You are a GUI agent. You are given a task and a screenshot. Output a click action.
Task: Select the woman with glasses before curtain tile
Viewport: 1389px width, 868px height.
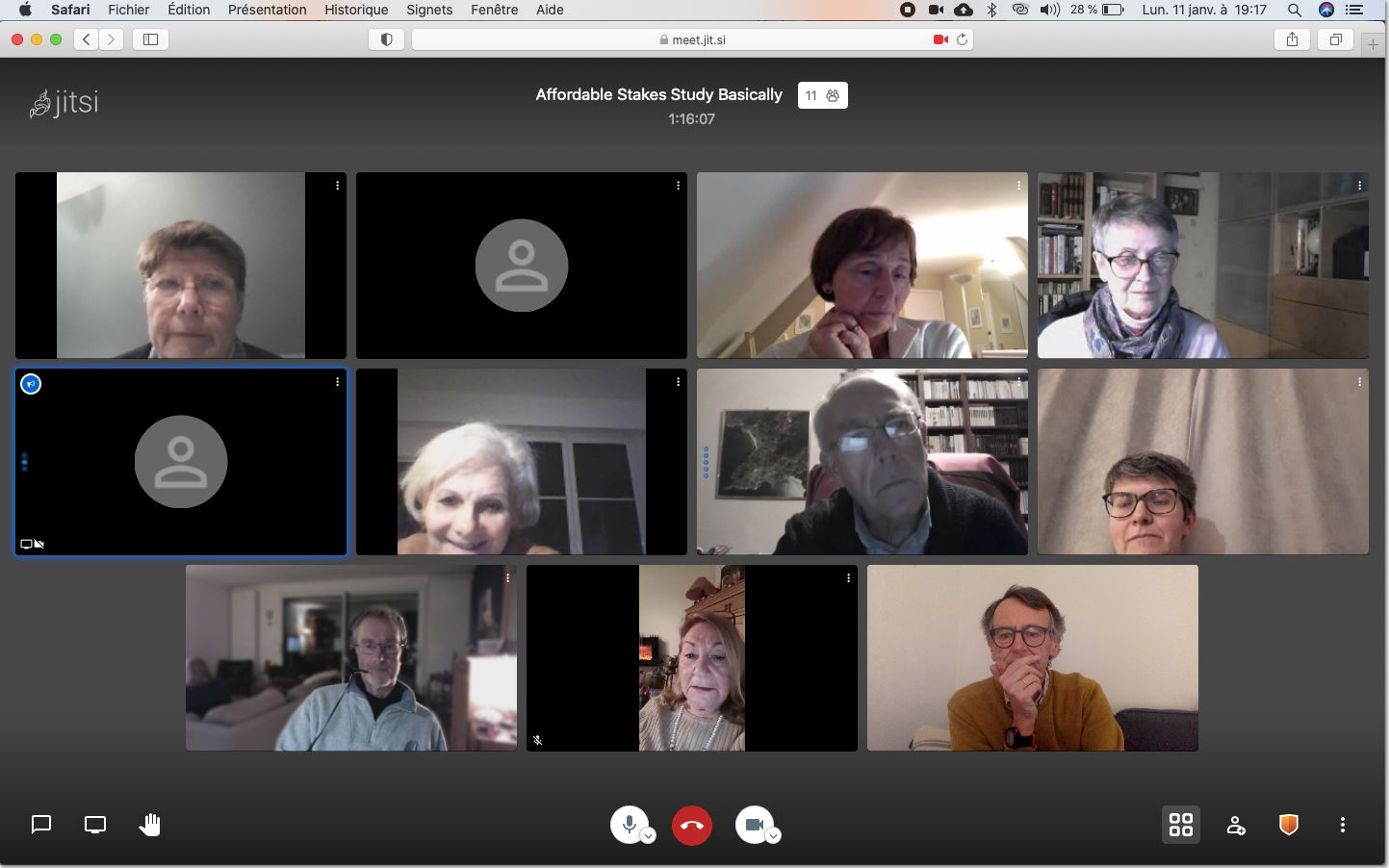[1203, 462]
